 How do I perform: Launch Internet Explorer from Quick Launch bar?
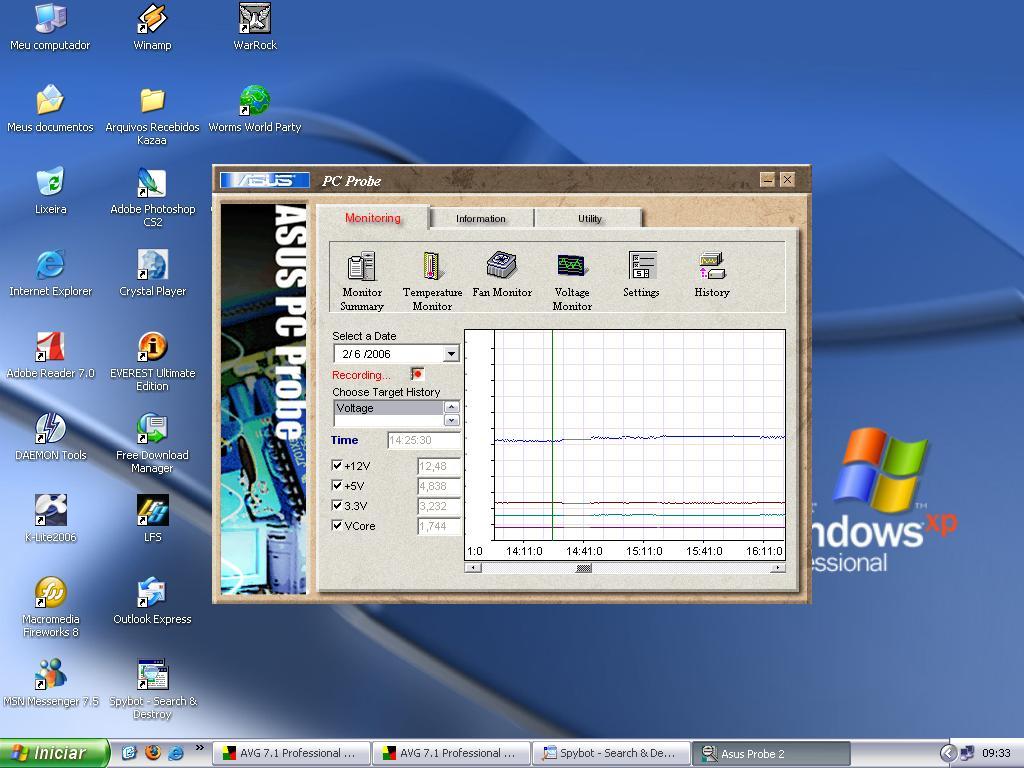click(176, 753)
